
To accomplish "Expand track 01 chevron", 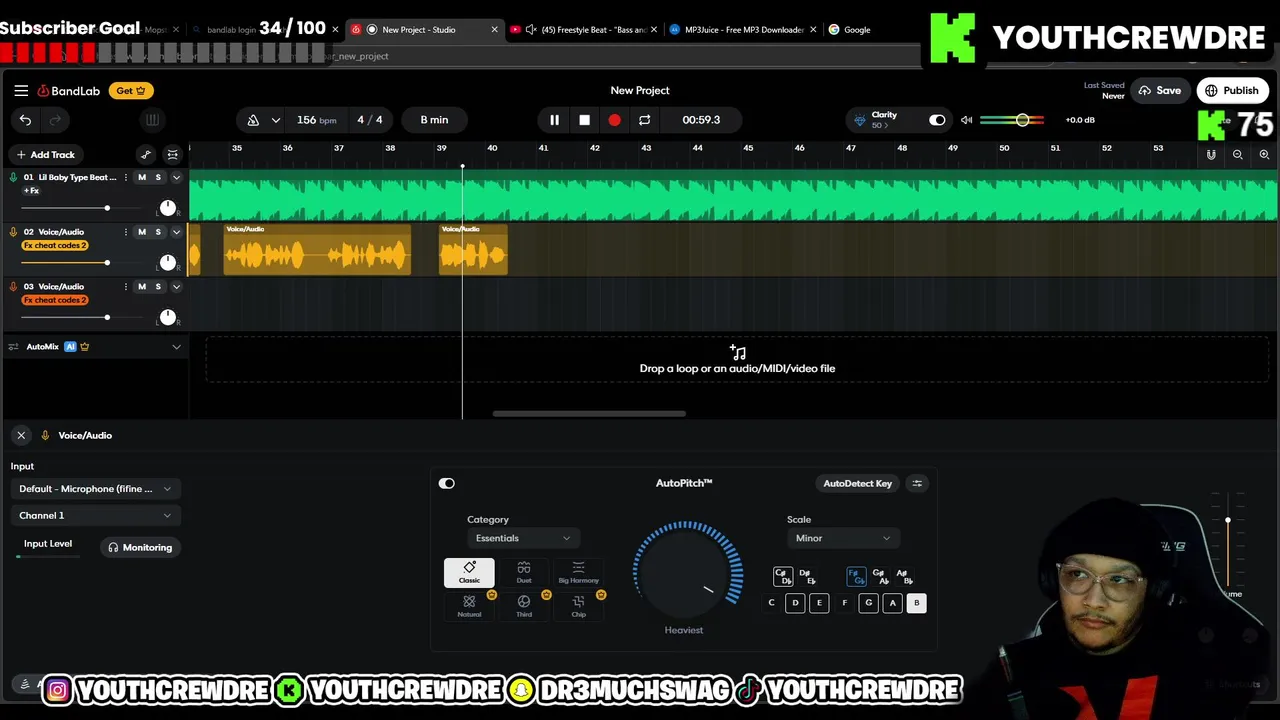I will [176, 177].
